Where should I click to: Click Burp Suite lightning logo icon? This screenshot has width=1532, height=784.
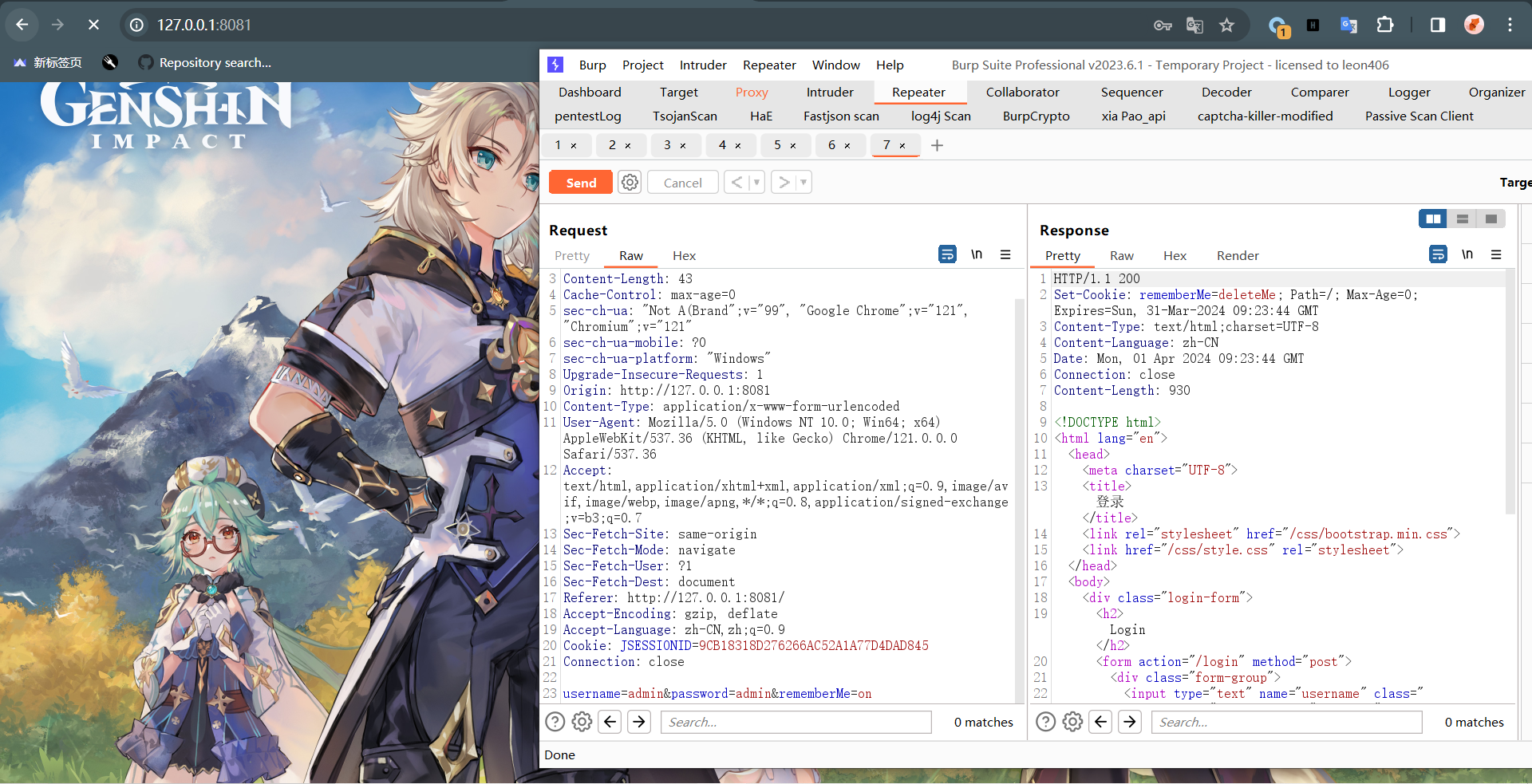555,65
